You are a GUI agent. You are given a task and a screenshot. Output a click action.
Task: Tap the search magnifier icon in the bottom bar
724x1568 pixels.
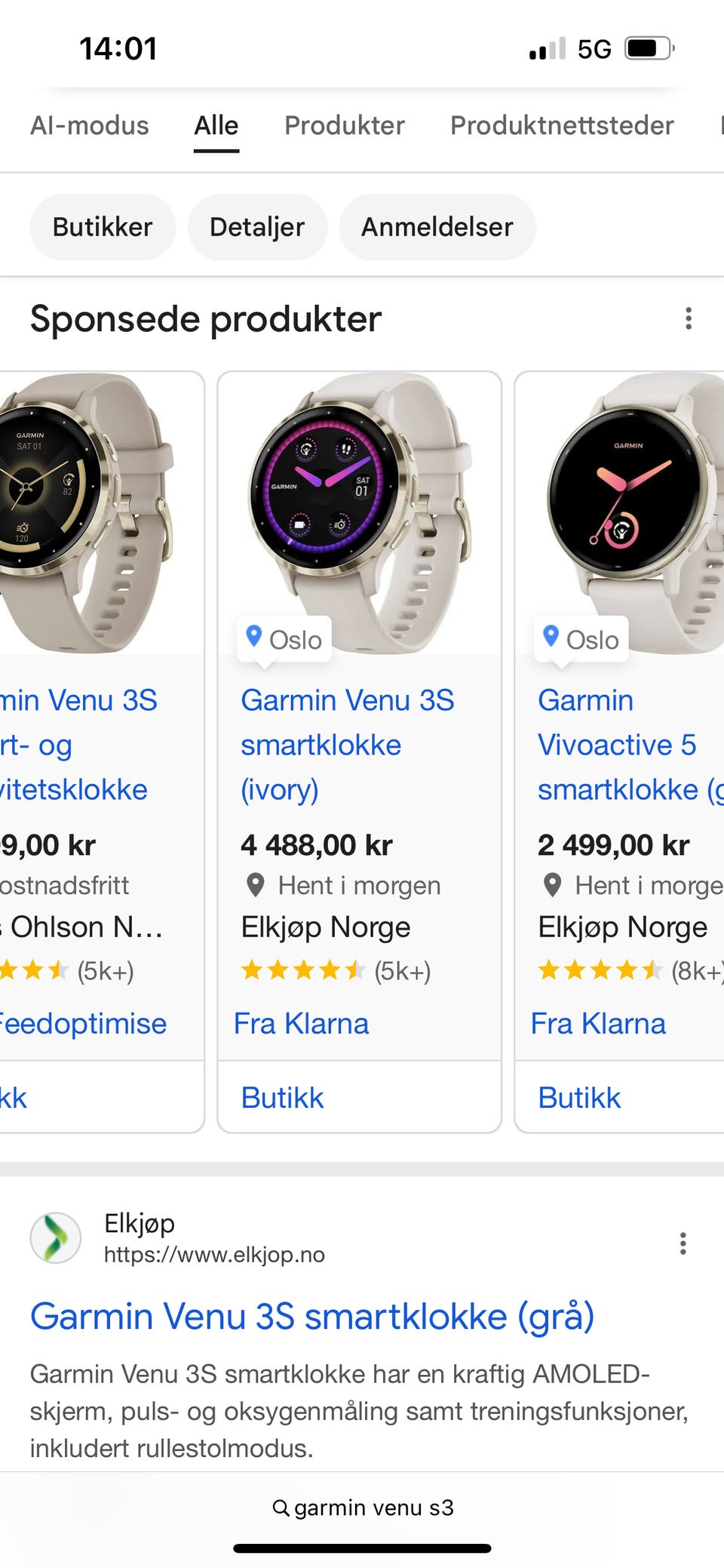pyautogui.click(x=281, y=1508)
